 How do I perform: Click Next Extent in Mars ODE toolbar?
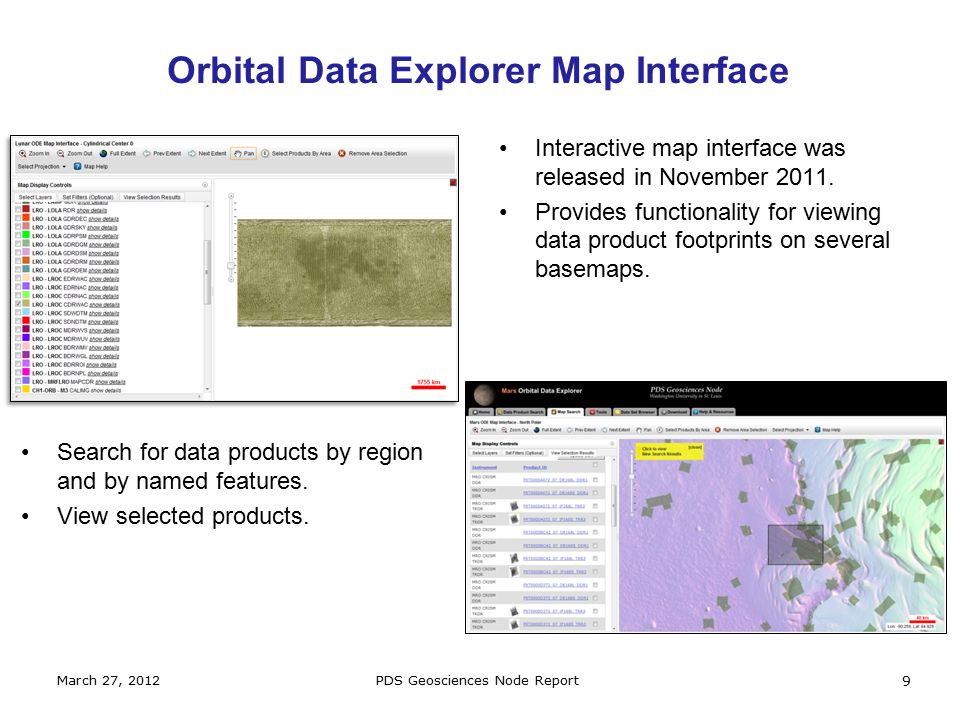(616, 430)
